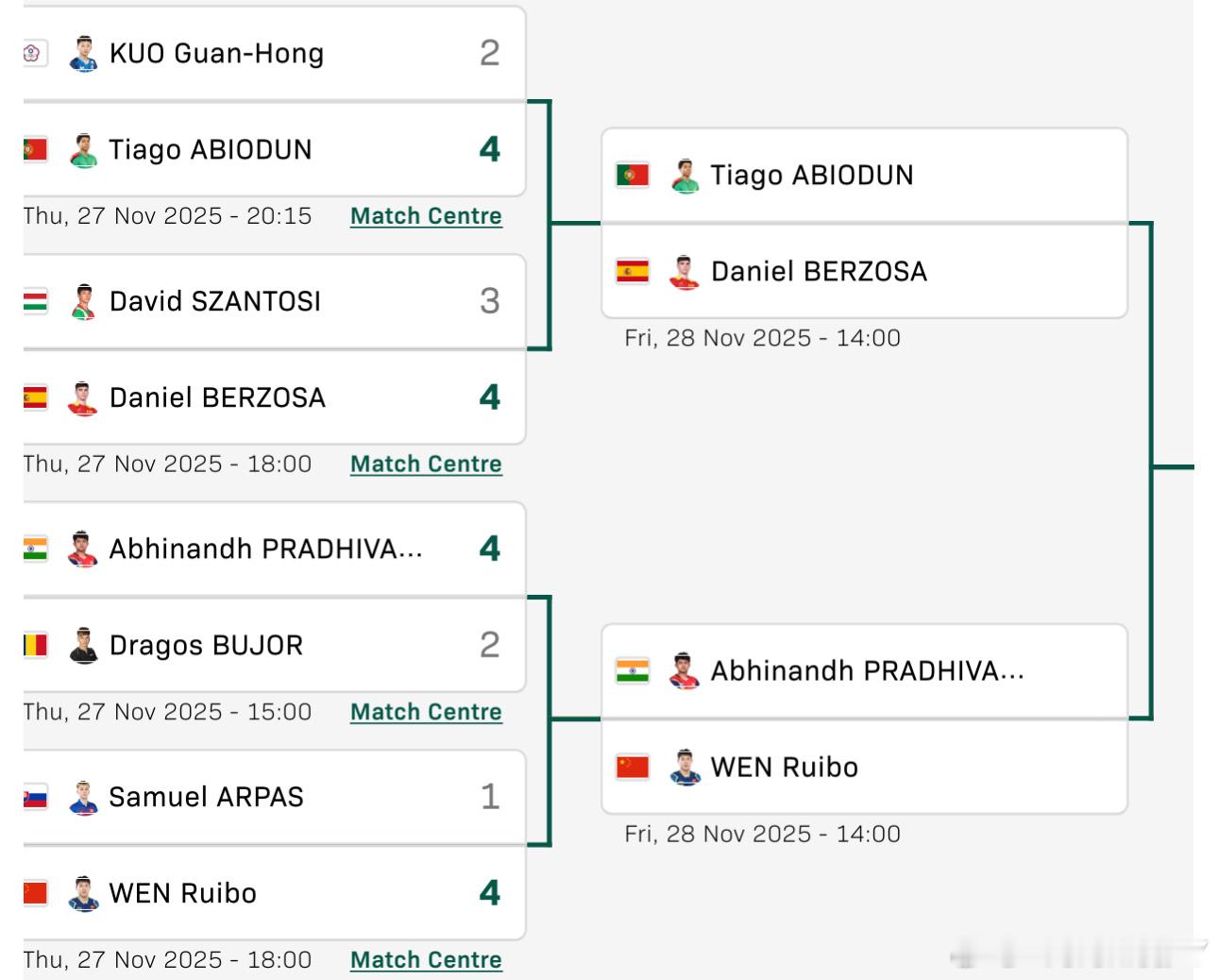Open Match Centre for the ABIODUN vs KUO match
This screenshot has height=980, width=1218.
coord(426,216)
